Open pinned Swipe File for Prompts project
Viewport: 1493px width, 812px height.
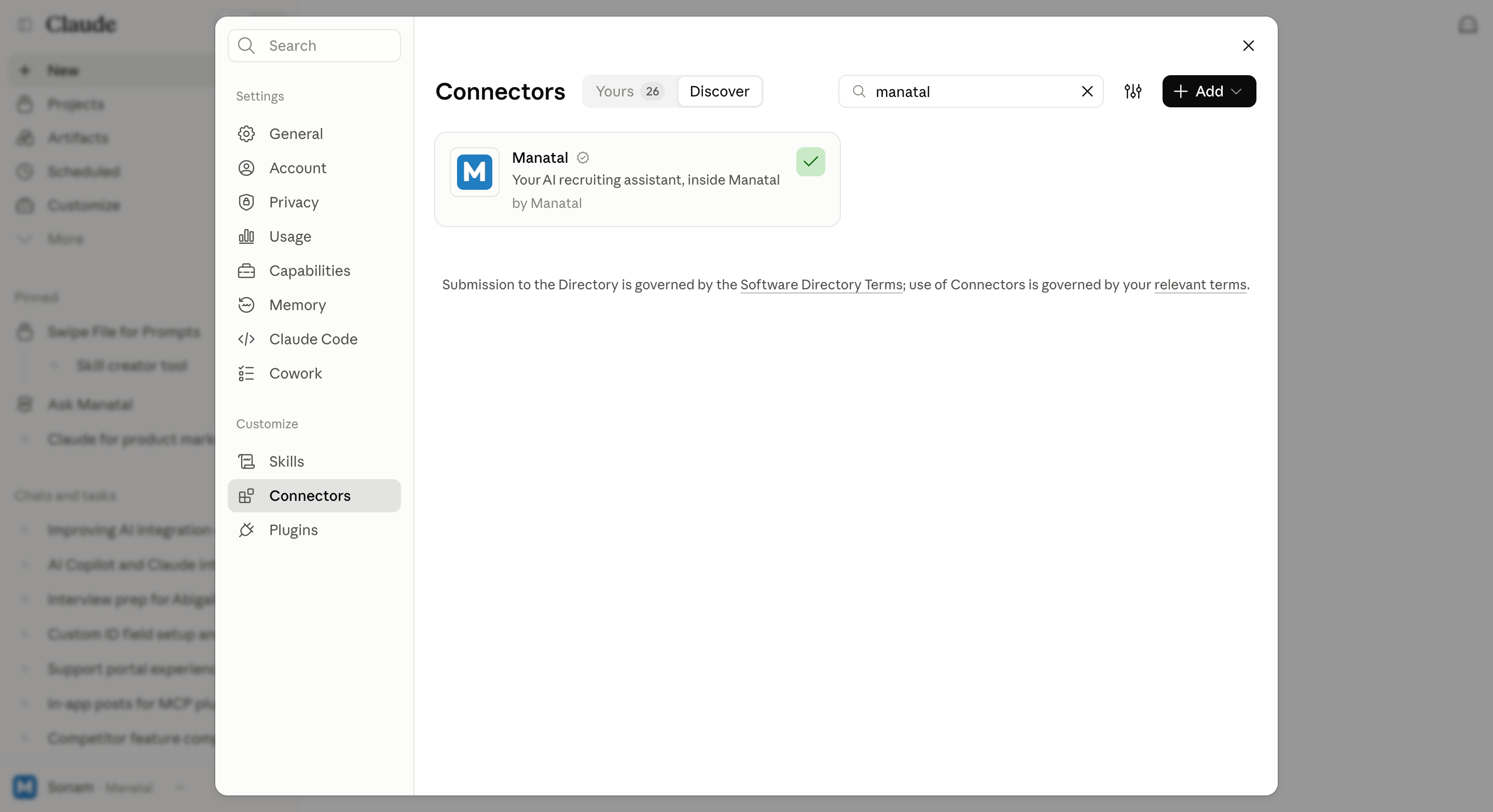pos(124,332)
